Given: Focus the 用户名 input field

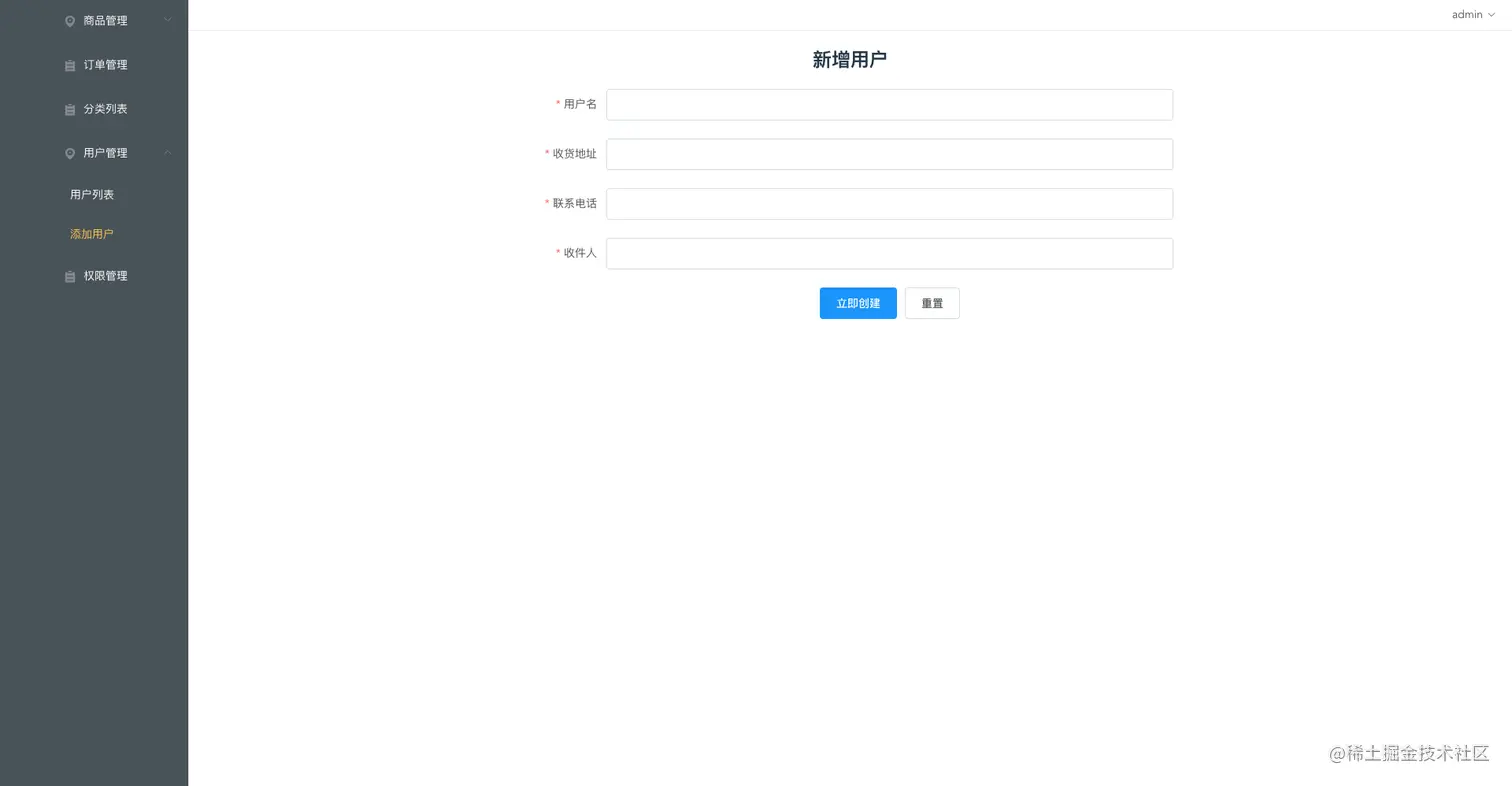Looking at the screenshot, I should coord(889,105).
